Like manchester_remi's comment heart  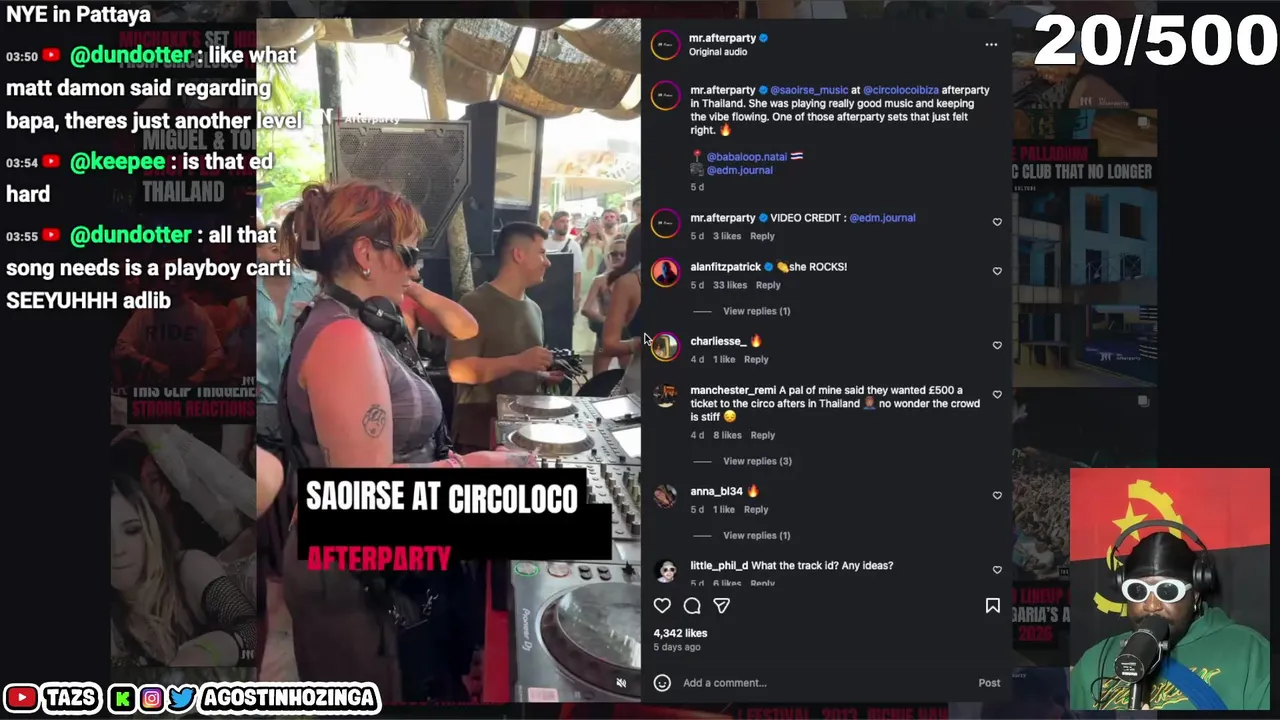point(997,395)
